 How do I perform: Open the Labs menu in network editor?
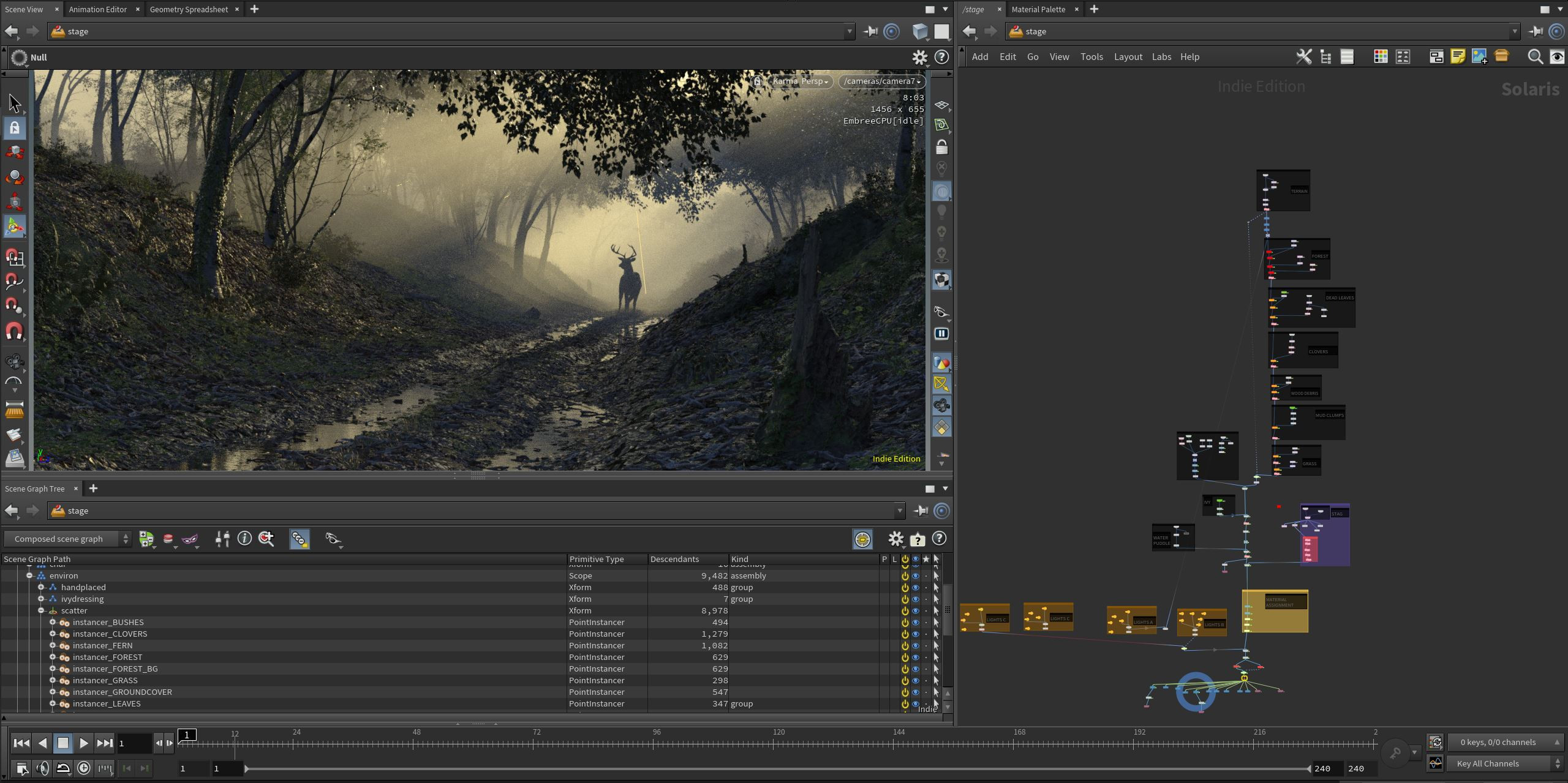pos(1161,57)
